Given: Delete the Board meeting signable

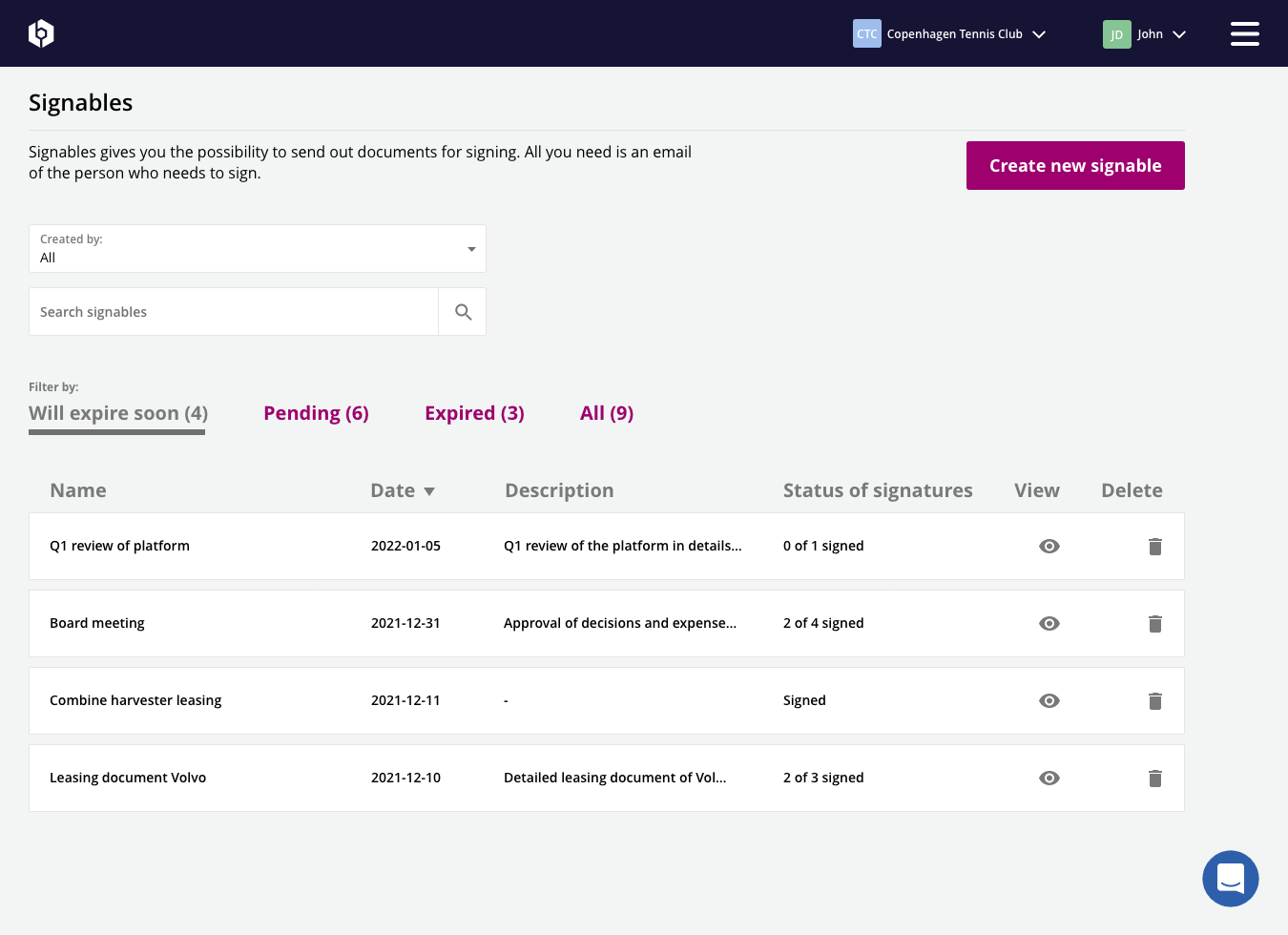Looking at the screenshot, I should (x=1154, y=624).
